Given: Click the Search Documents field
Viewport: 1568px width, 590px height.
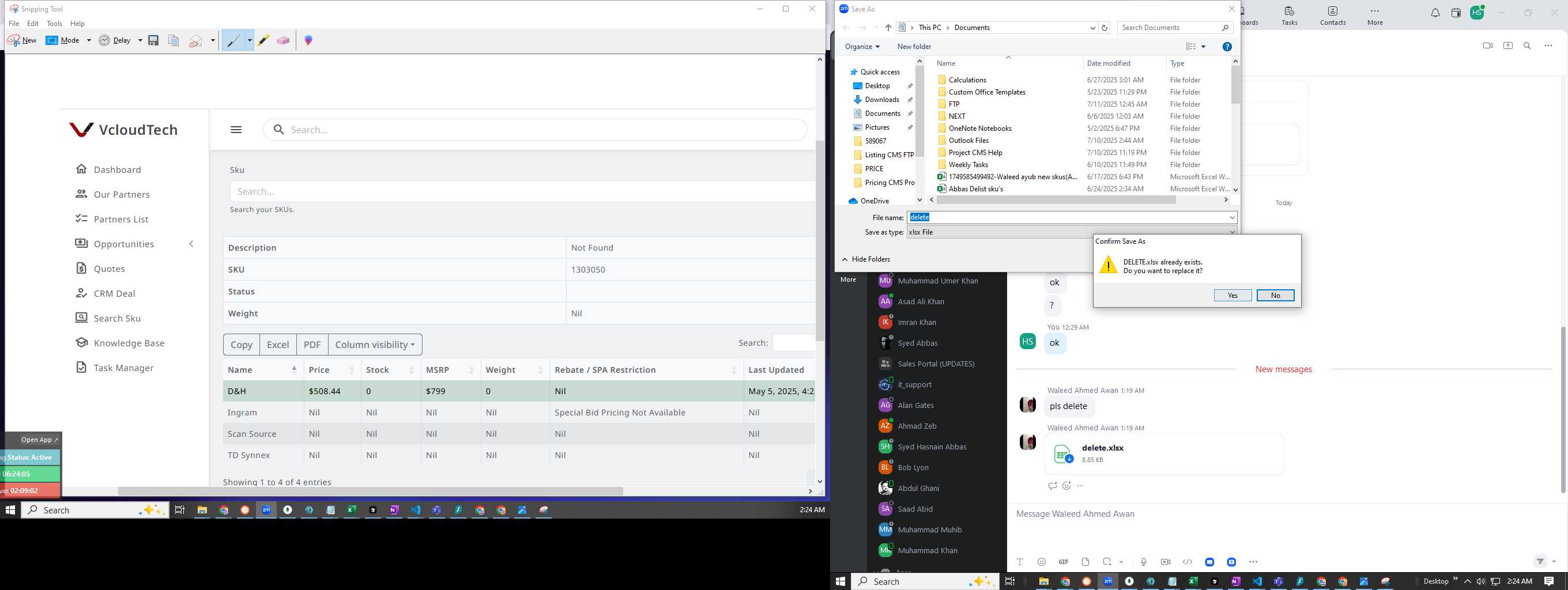Looking at the screenshot, I should click(1175, 28).
